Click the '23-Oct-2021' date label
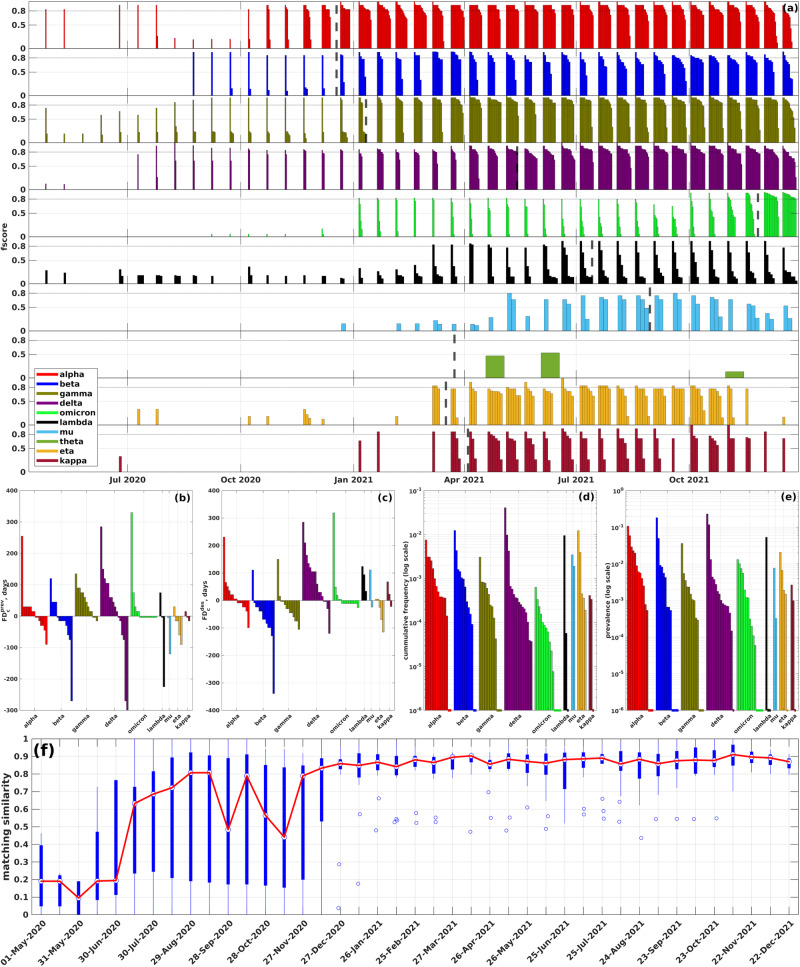800x967 pixels. (x=699, y=942)
